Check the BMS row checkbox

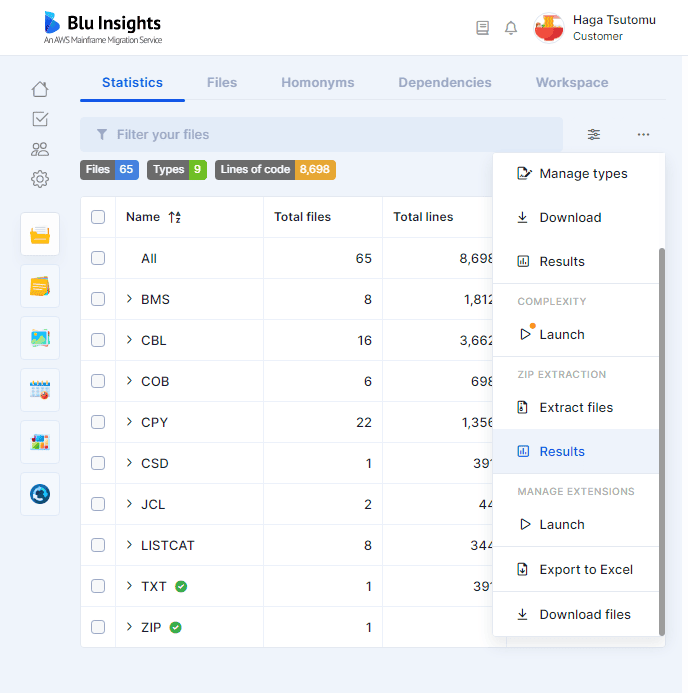pyautogui.click(x=98, y=299)
